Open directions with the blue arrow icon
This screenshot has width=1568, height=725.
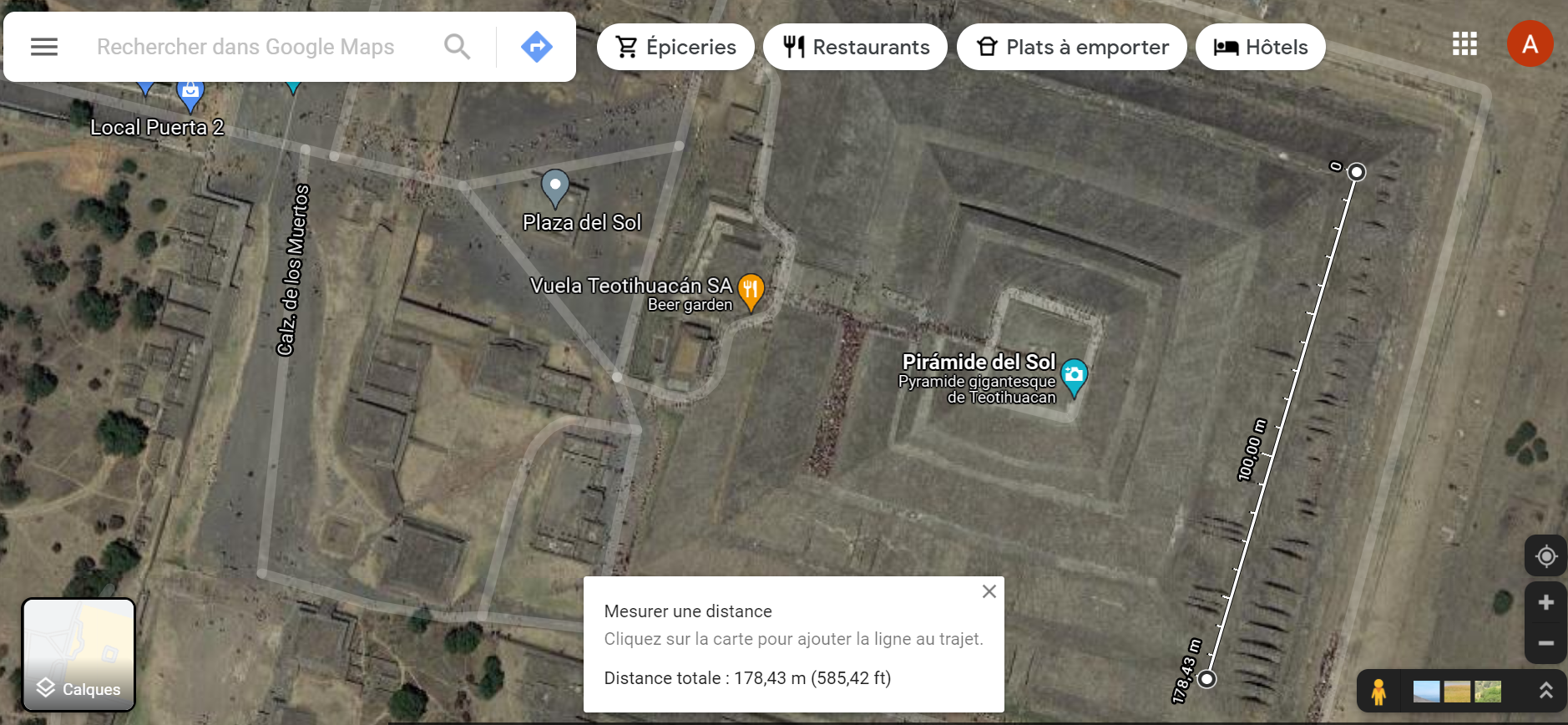pos(537,47)
